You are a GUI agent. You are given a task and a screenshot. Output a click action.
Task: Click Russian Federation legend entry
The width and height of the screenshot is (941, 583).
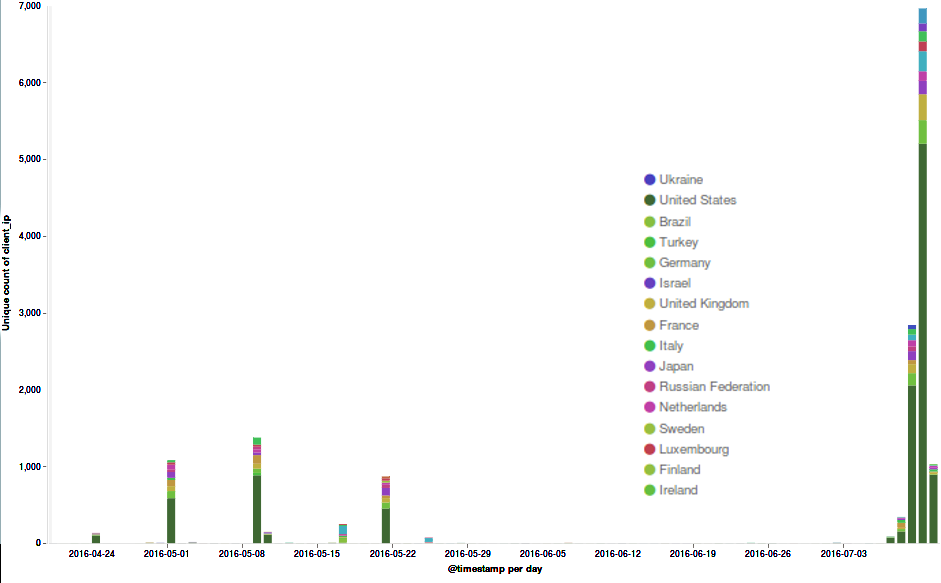[x=714, y=387]
